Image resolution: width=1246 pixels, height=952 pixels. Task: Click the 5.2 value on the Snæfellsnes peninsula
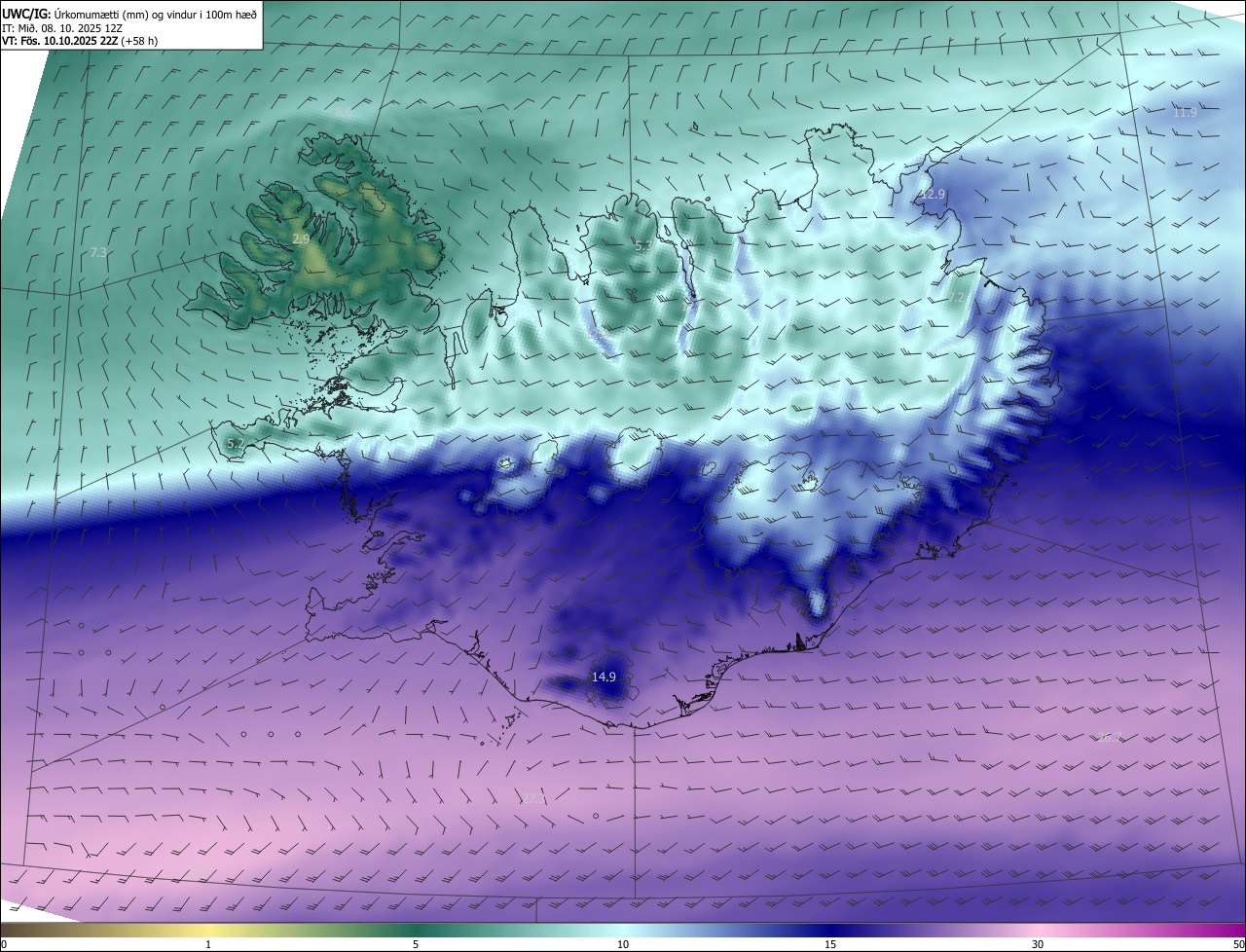[235, 444]
